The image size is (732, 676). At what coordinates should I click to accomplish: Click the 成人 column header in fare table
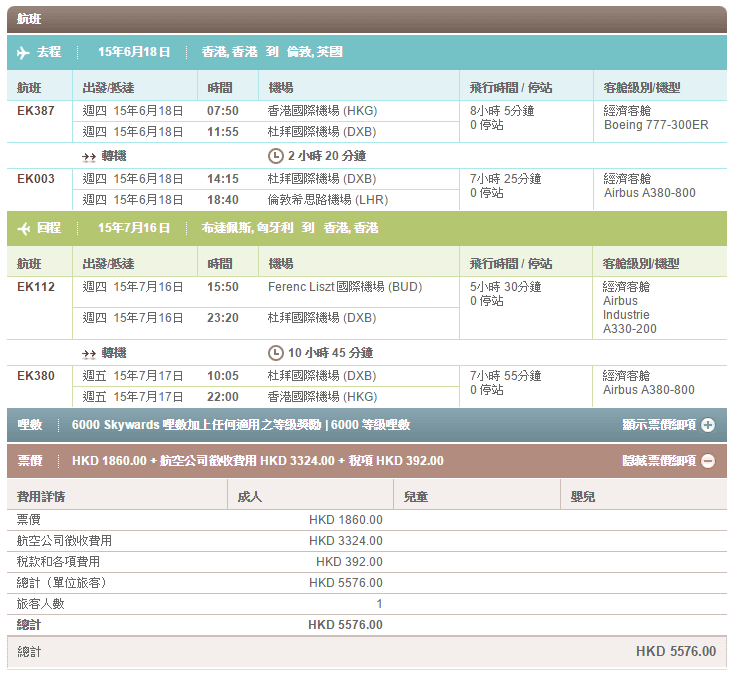(250, 496)
